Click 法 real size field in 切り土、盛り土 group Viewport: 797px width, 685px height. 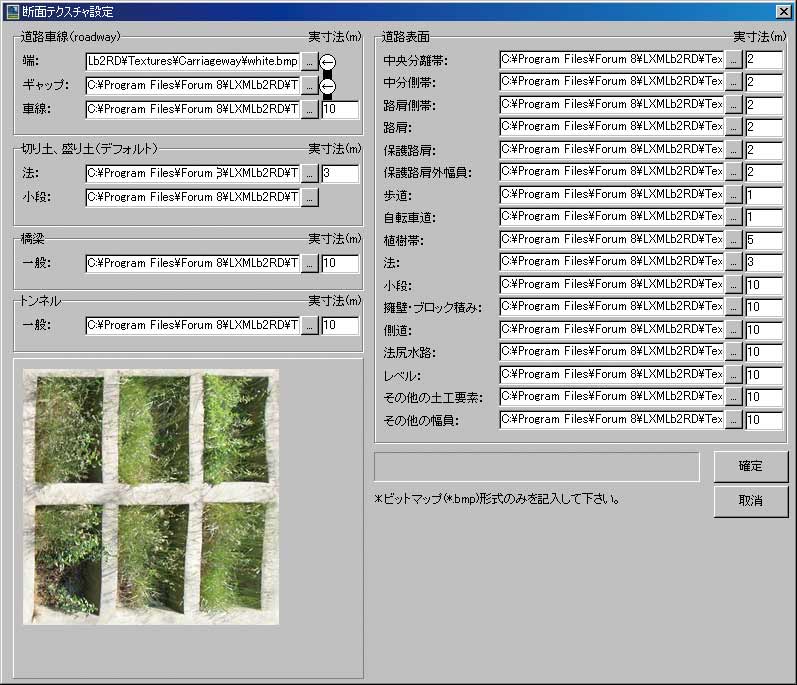click(x=340, y=173)
